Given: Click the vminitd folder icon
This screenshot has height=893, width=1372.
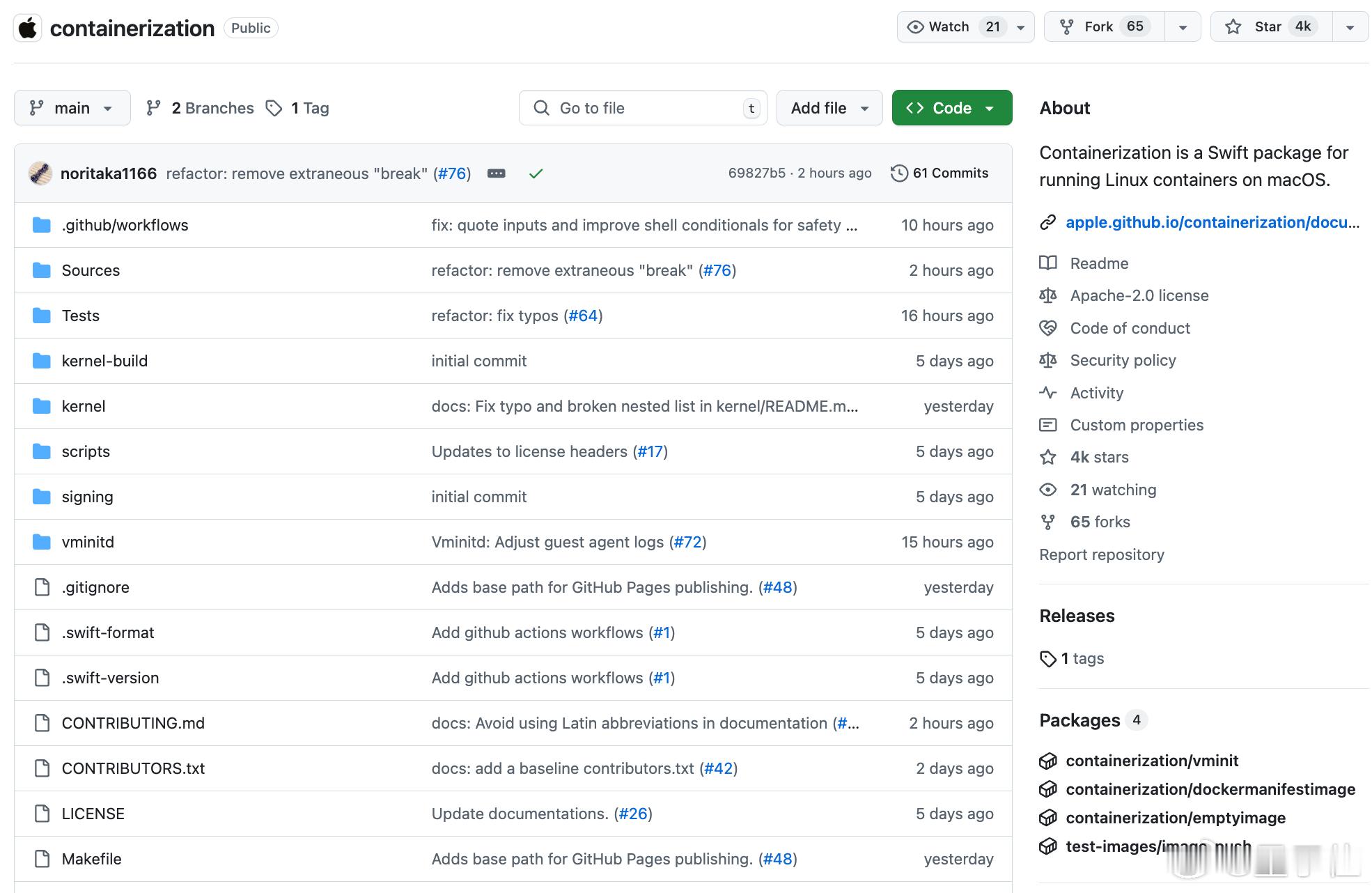Looking at the screenshot, I should click(x=42, y=542).
